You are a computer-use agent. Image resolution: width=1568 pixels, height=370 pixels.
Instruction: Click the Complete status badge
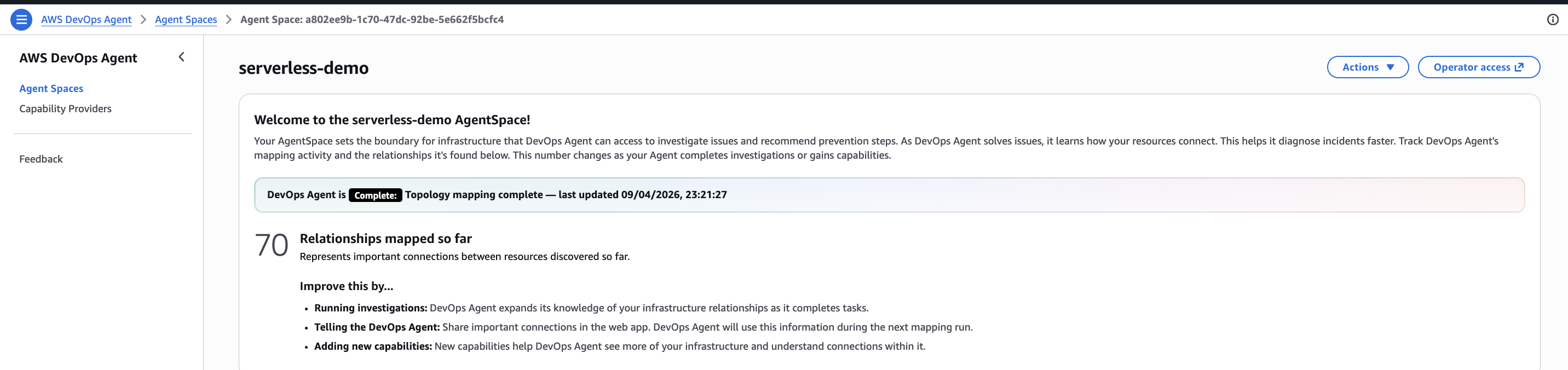tap(375, 195)
